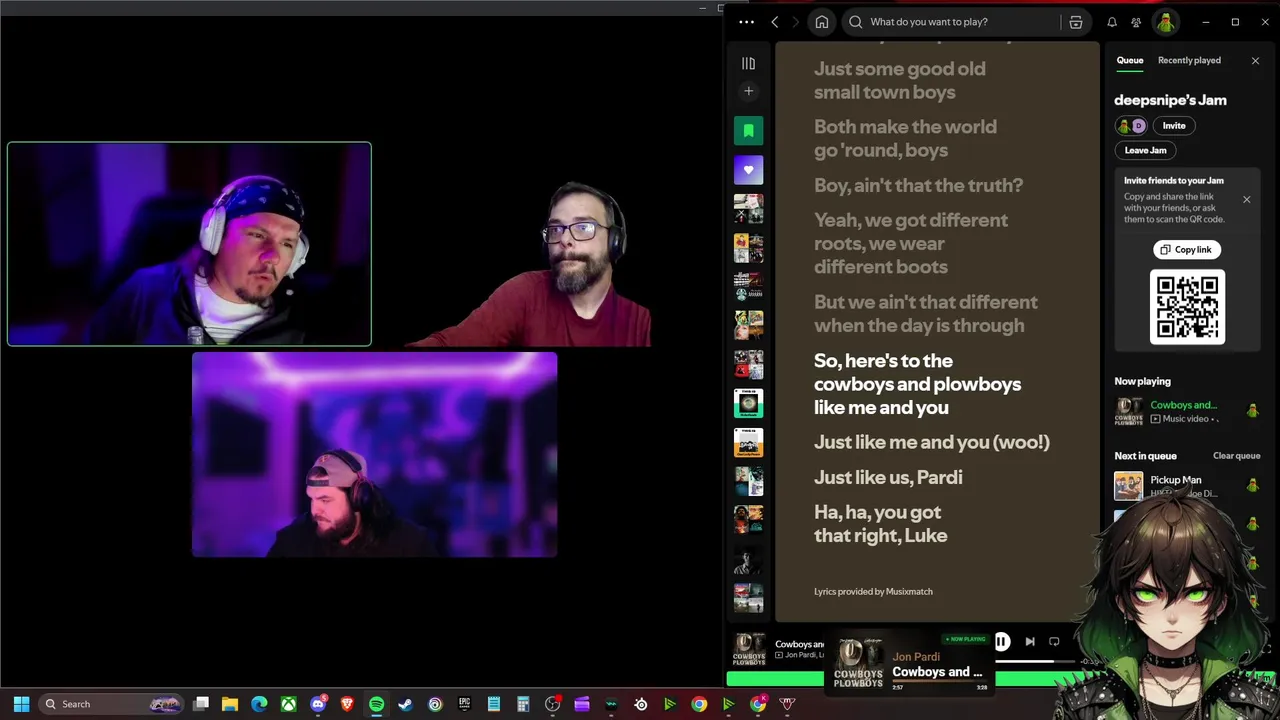
Task: Jump to lyric 'Just like us, Pardi'
Action: coord(888,477)
